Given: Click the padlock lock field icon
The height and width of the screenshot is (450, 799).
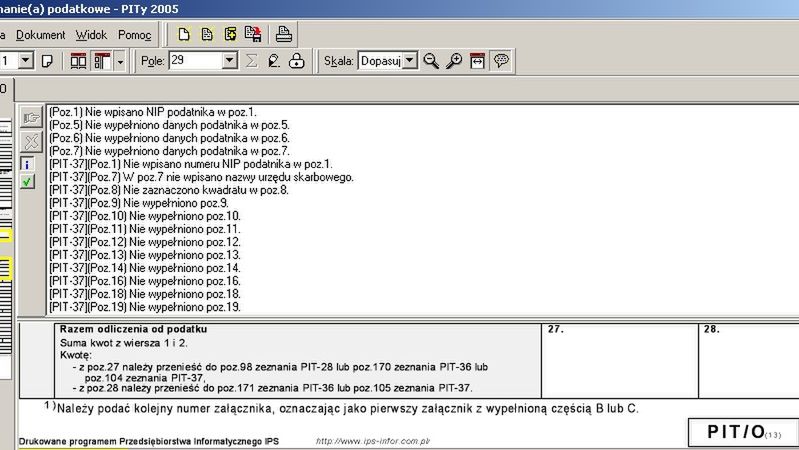Looking at the screenshot, I should [x=296, y=61].
